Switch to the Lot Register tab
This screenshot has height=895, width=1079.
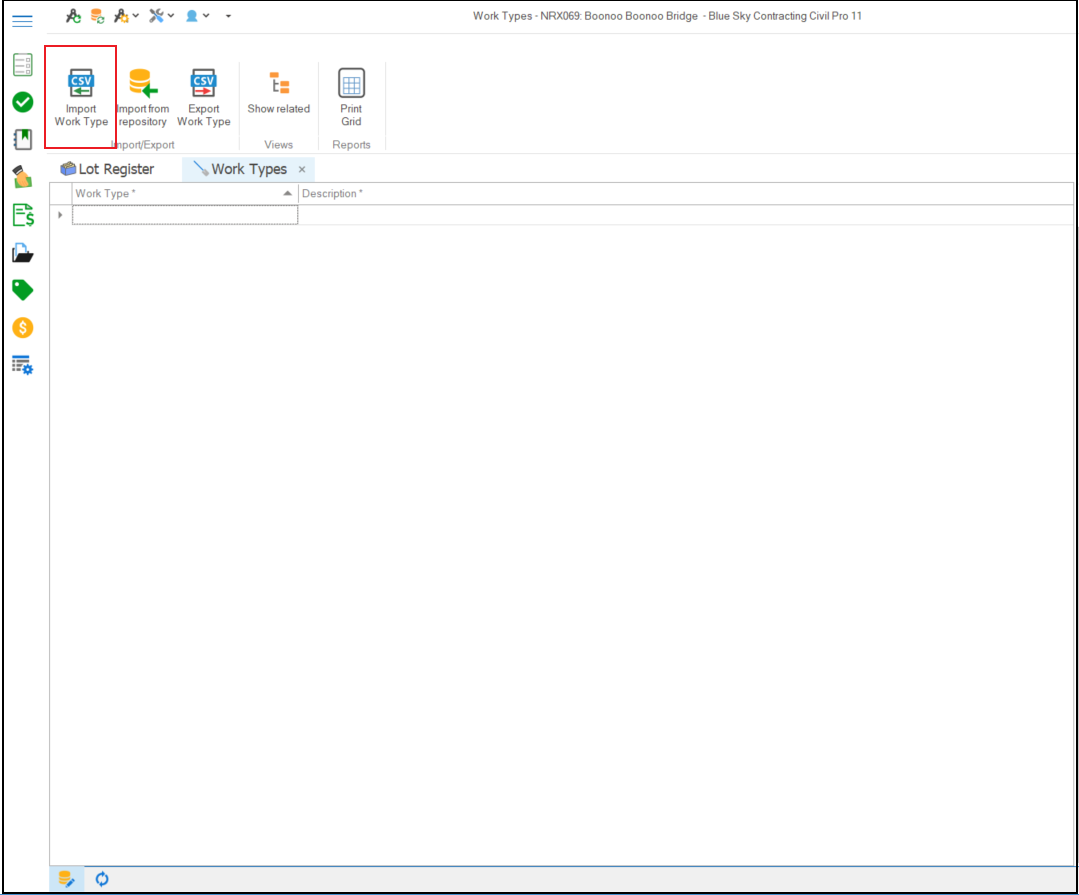(107, 169)
